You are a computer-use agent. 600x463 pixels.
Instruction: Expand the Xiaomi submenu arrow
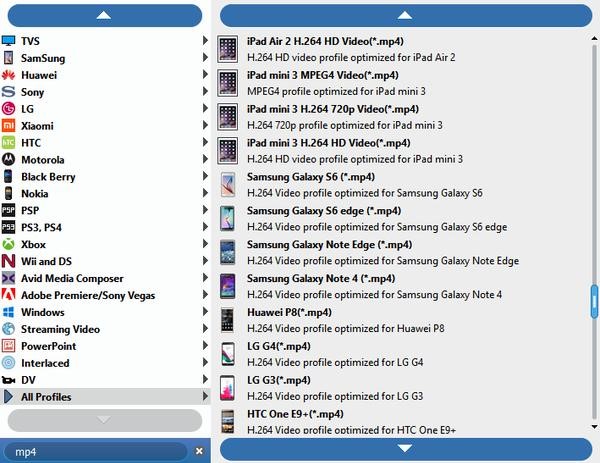pyautogui.click(x=205, y=125)
